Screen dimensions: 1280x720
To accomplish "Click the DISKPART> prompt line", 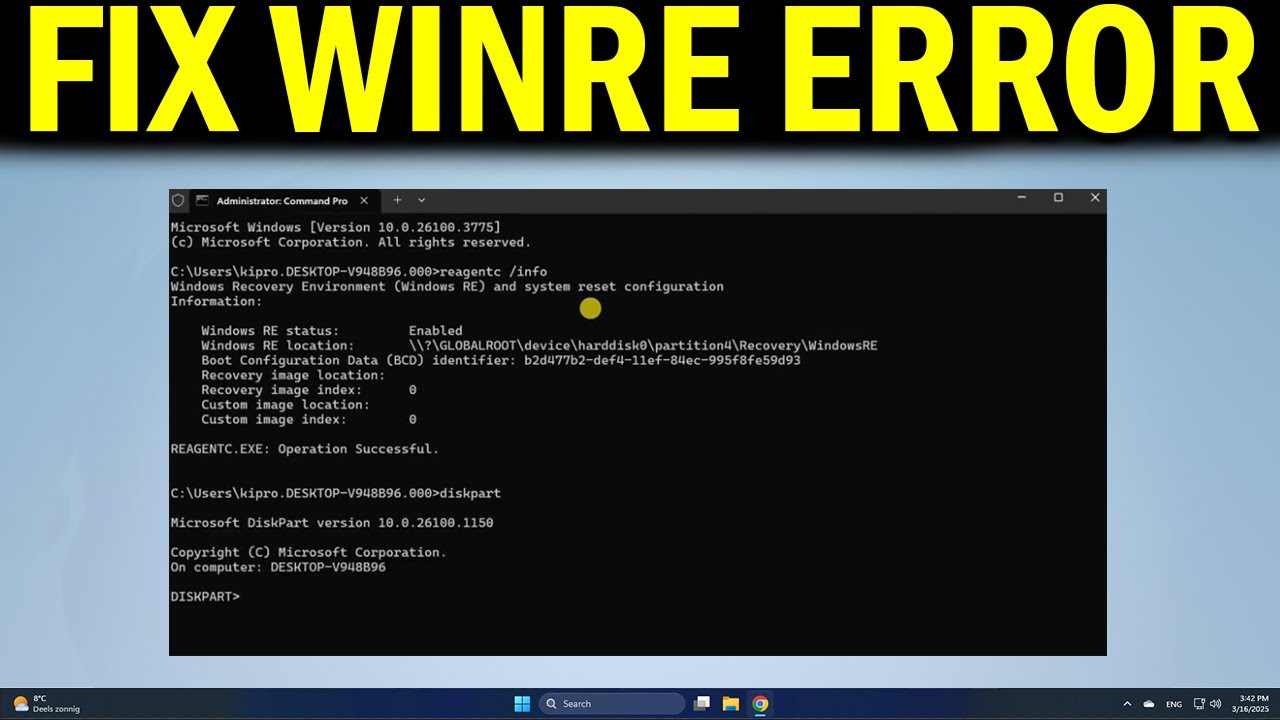I will click(x=205, y=597).
